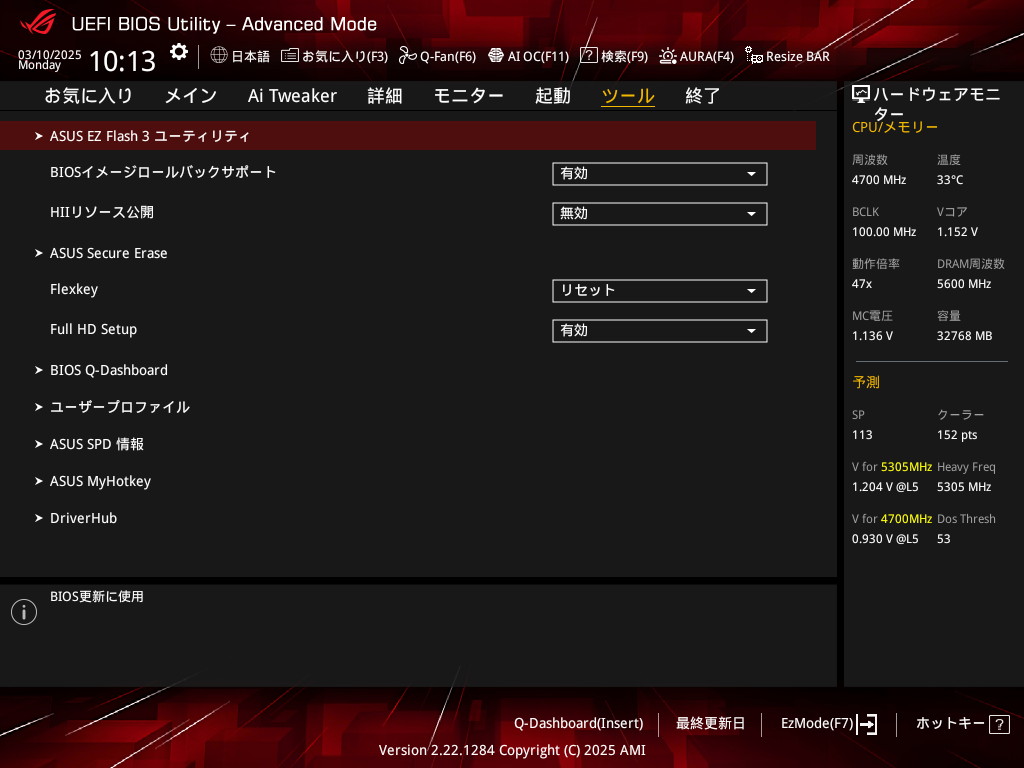Switch to the 起動 tab
Image resolution: width=1024 pixels, height=768 pixels.
pos(552,96)
